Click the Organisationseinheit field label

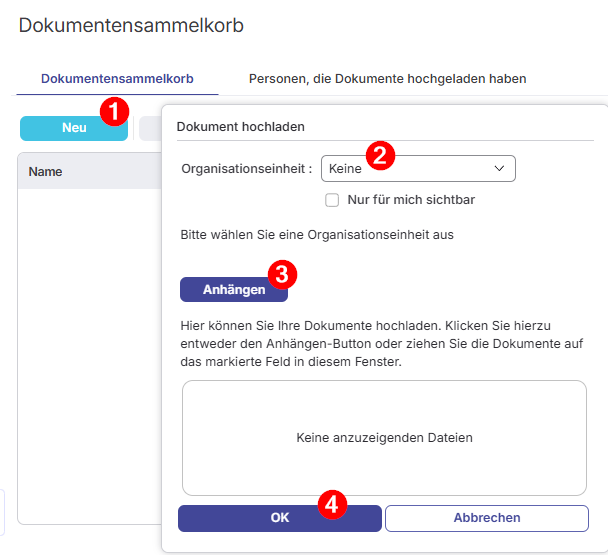246,169
